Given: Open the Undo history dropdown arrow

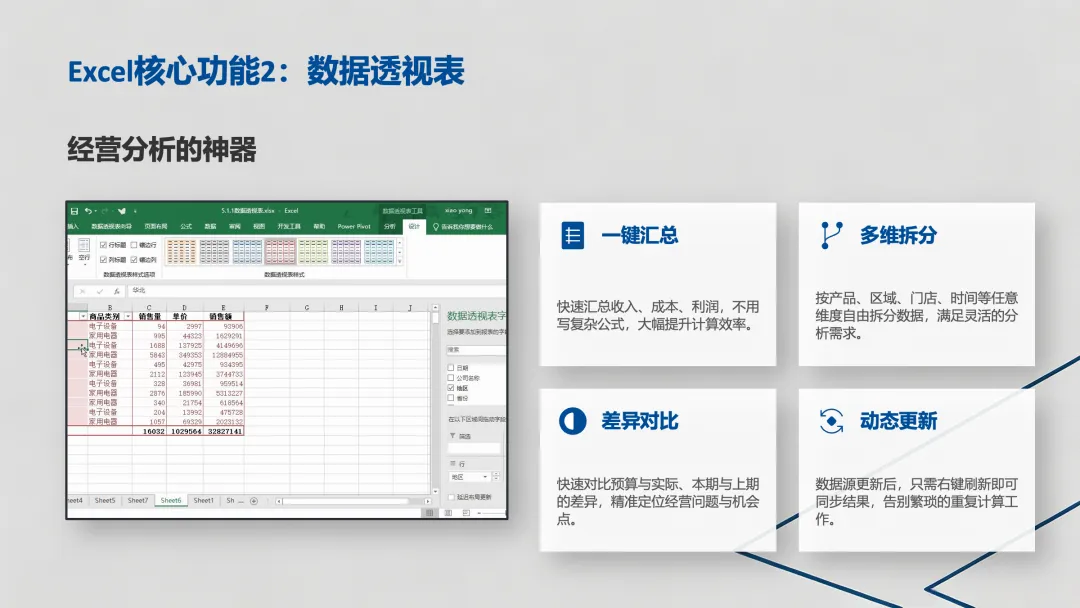Looking at the screenshot, I should (x=95, y=211).
